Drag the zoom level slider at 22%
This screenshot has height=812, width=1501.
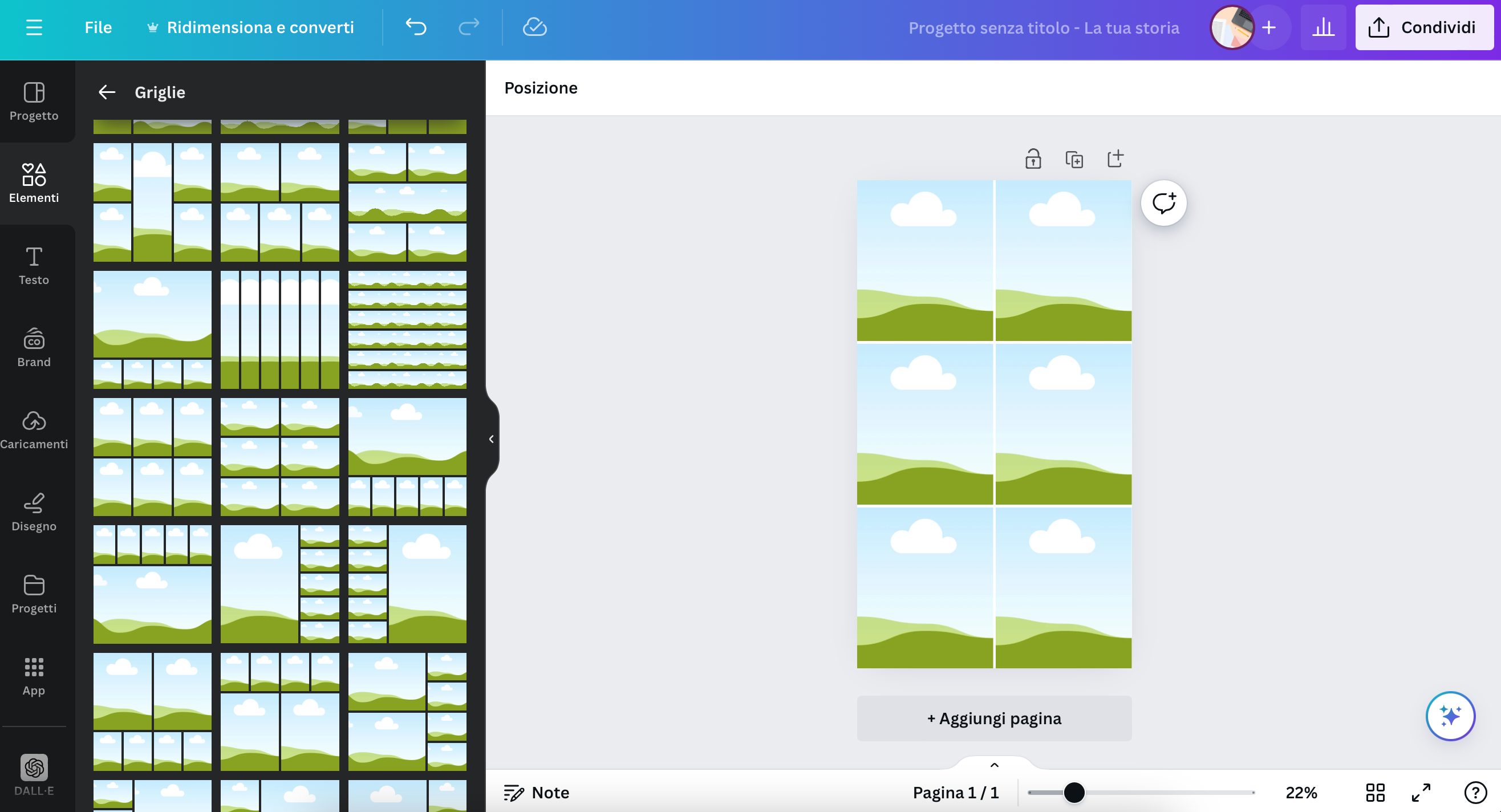pyautogui.click(x=1074, y=792)
